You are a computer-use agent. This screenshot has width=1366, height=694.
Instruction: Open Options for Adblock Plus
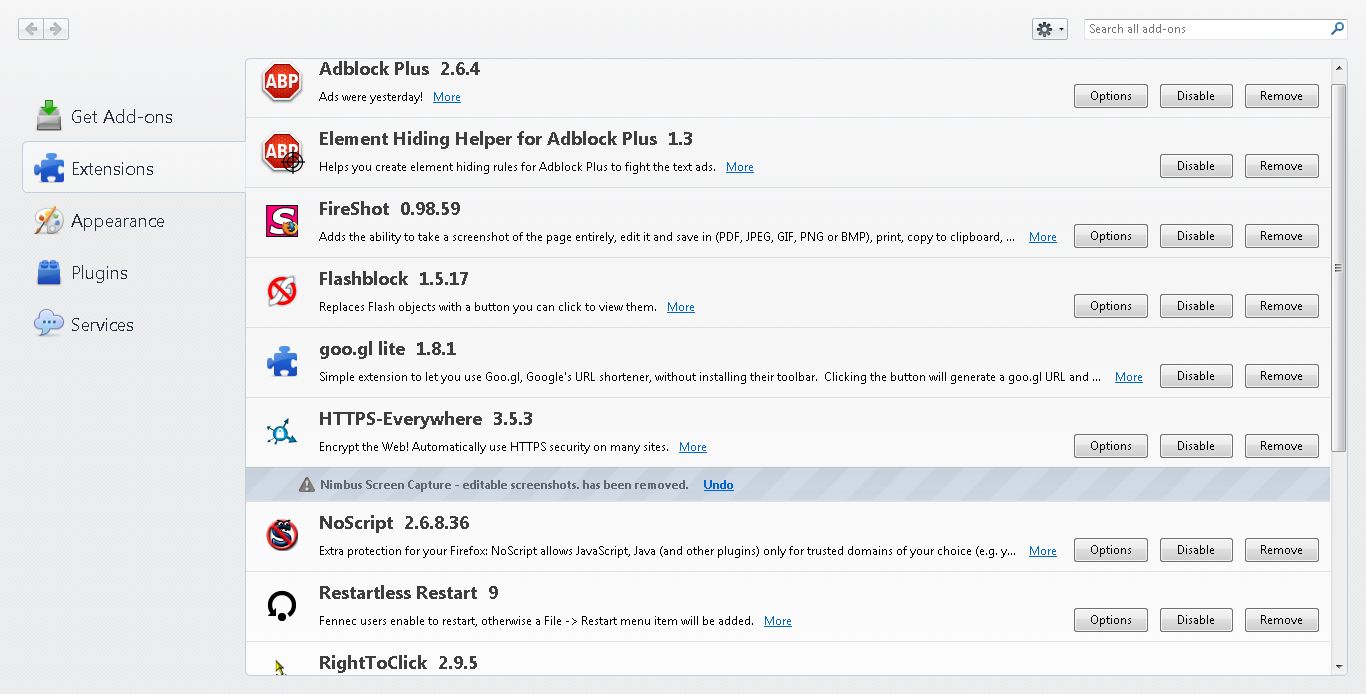(1111, 96)
